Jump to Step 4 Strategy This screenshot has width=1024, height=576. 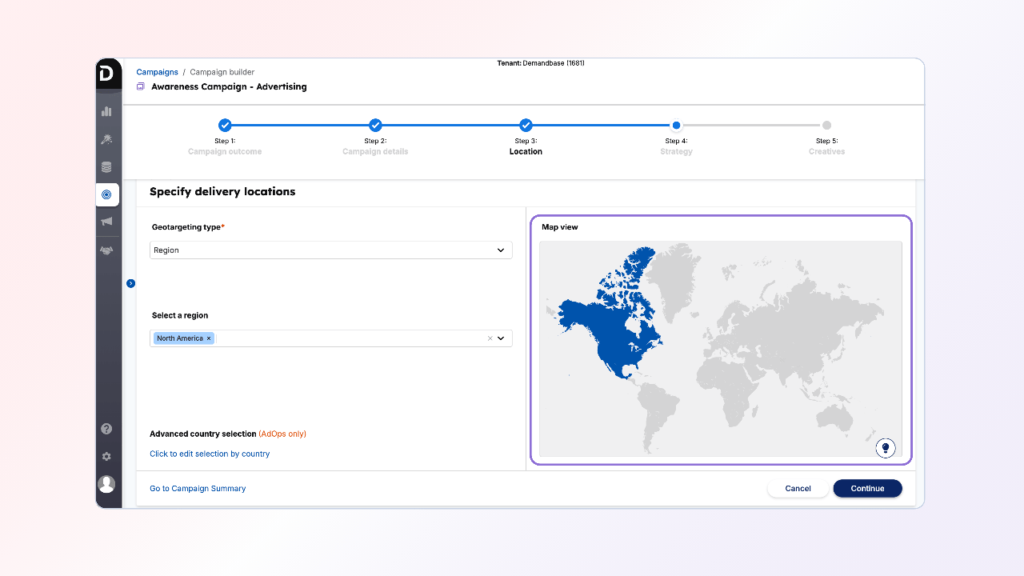(677, 125)
